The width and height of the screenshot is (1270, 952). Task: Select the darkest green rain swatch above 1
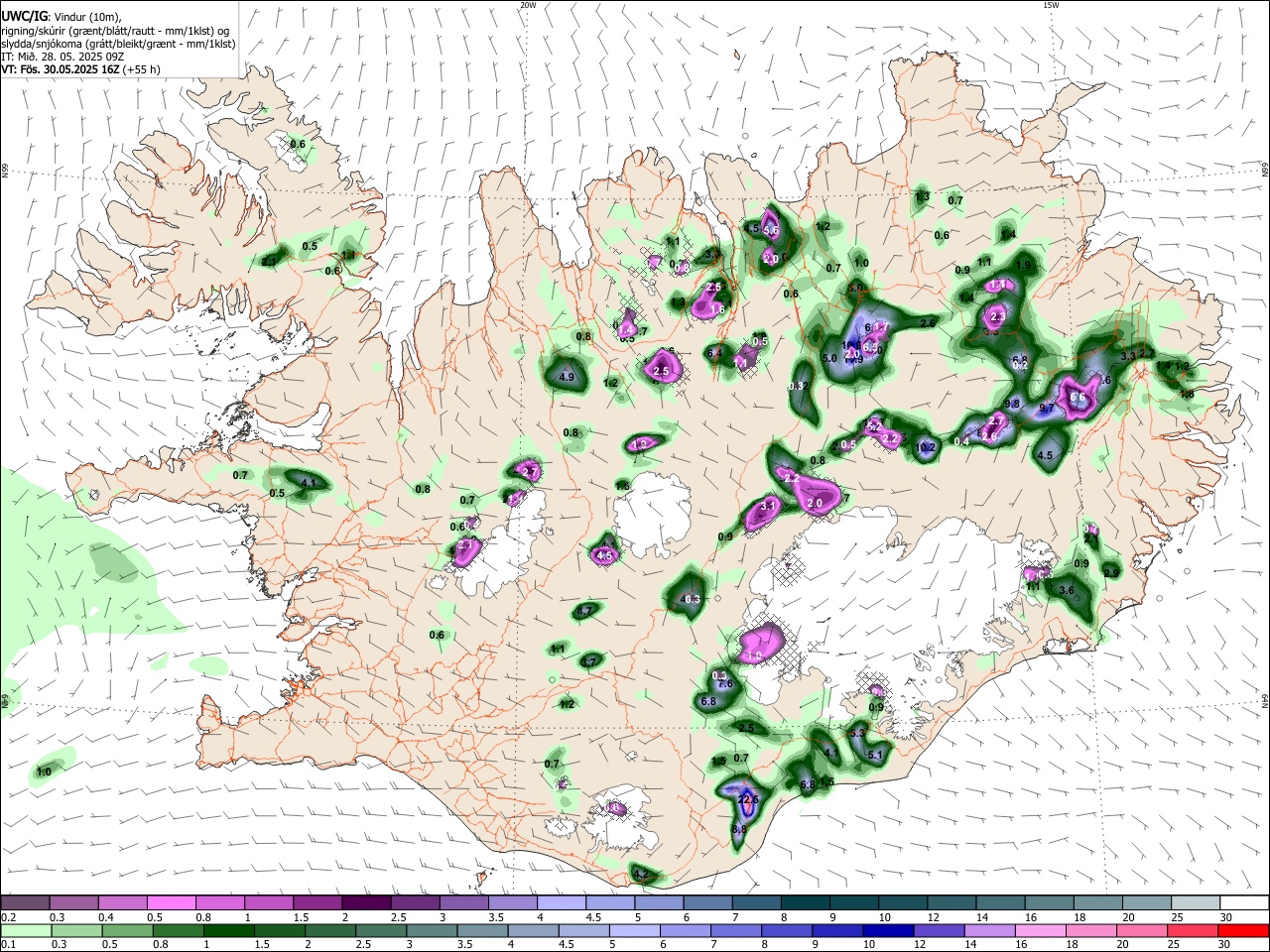point(227,930)
